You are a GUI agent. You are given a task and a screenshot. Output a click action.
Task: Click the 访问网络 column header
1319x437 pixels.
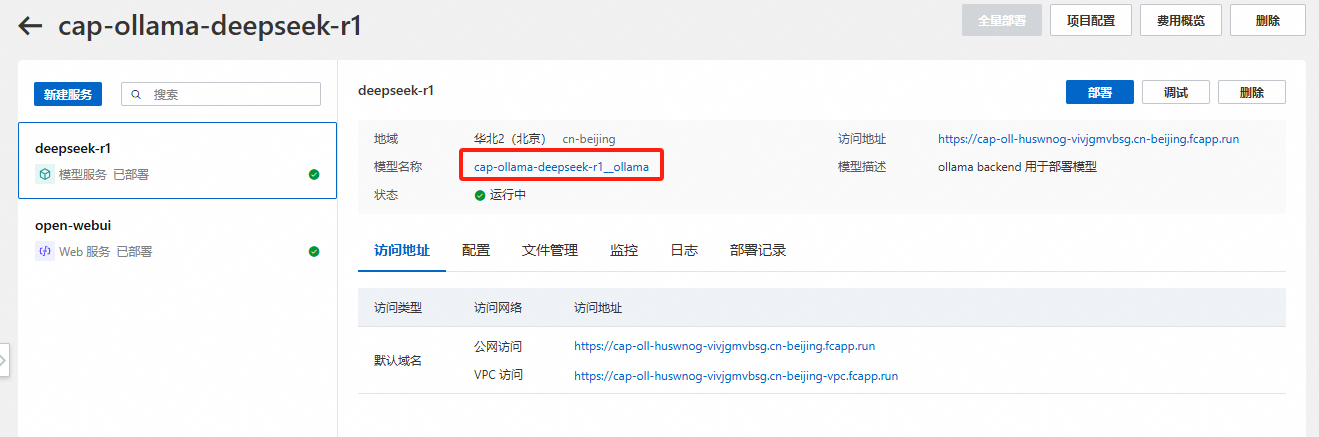pos(498,307)
